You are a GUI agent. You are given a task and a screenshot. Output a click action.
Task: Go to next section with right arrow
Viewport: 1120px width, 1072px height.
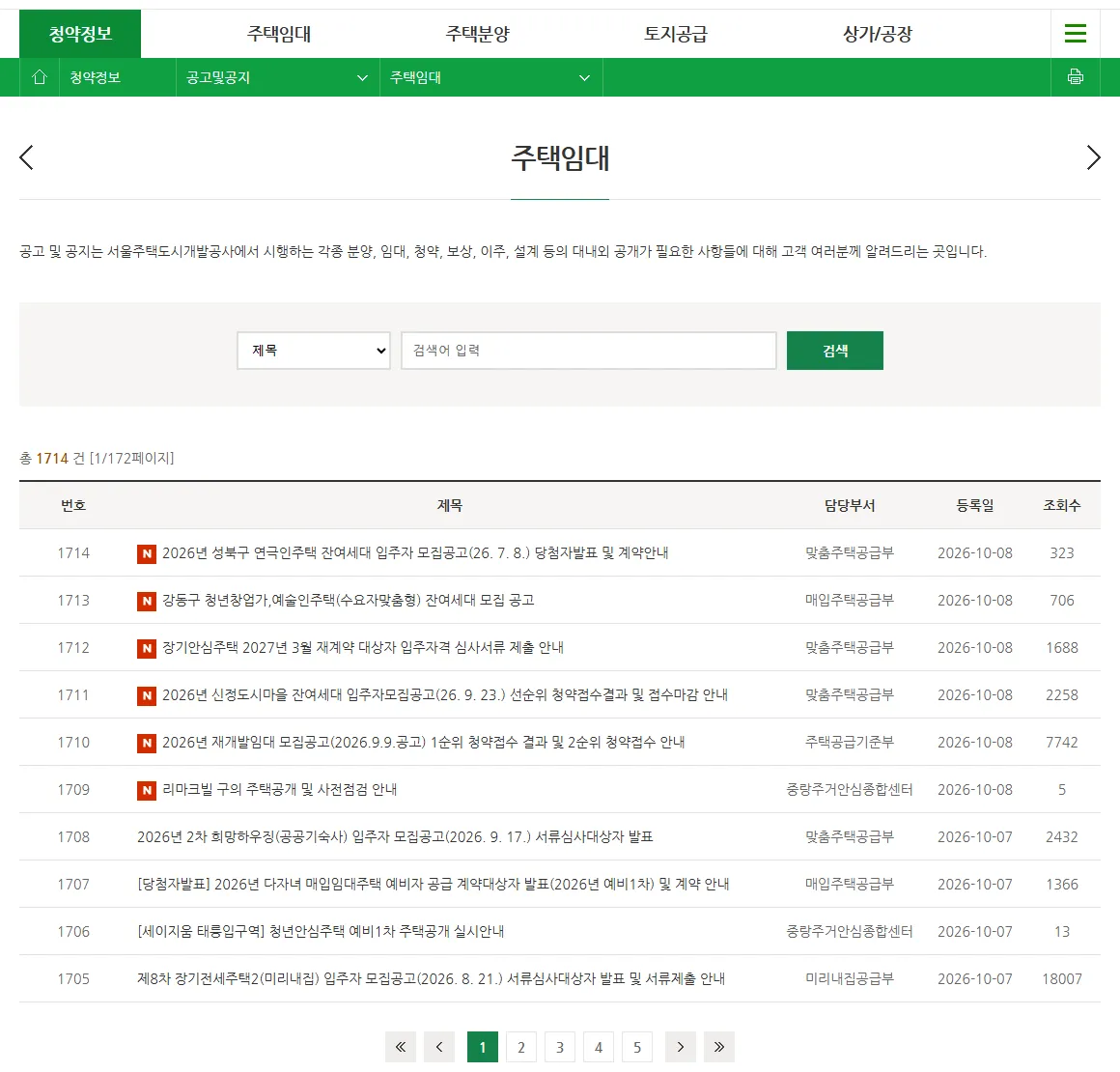click(1093, 157)
